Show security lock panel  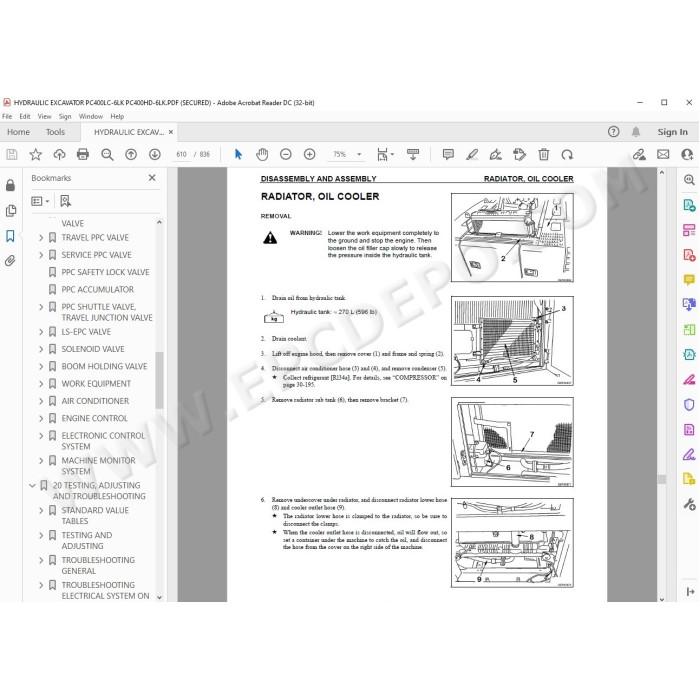point(10,185)
